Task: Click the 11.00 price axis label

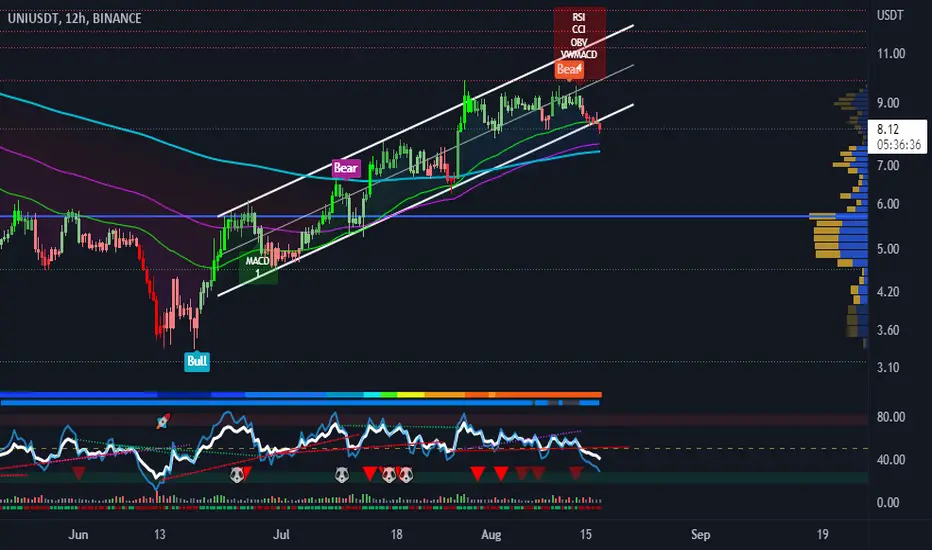Action: [891, 54]
